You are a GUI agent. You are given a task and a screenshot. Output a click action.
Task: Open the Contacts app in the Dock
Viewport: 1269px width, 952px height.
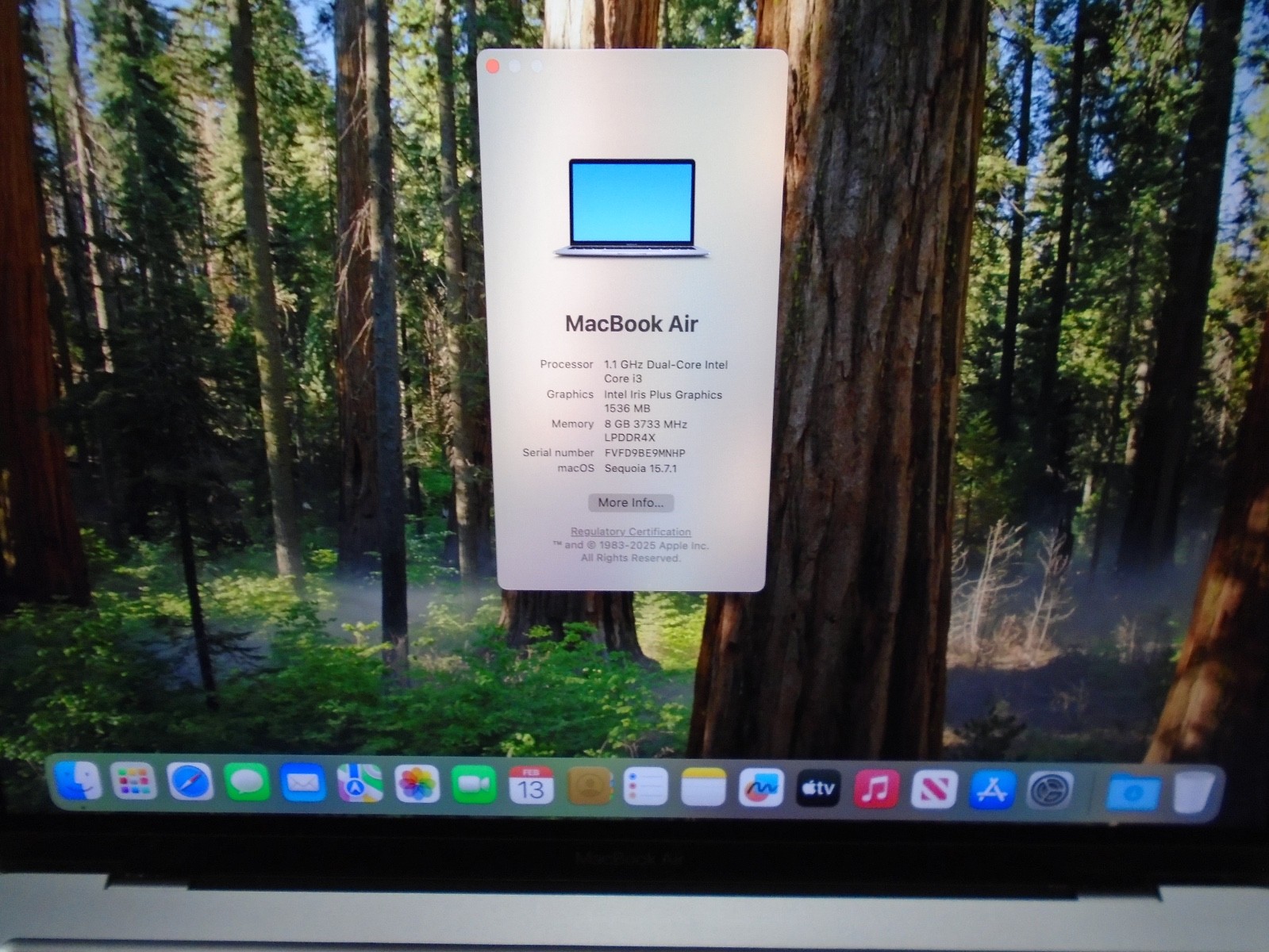click(589, 786)
